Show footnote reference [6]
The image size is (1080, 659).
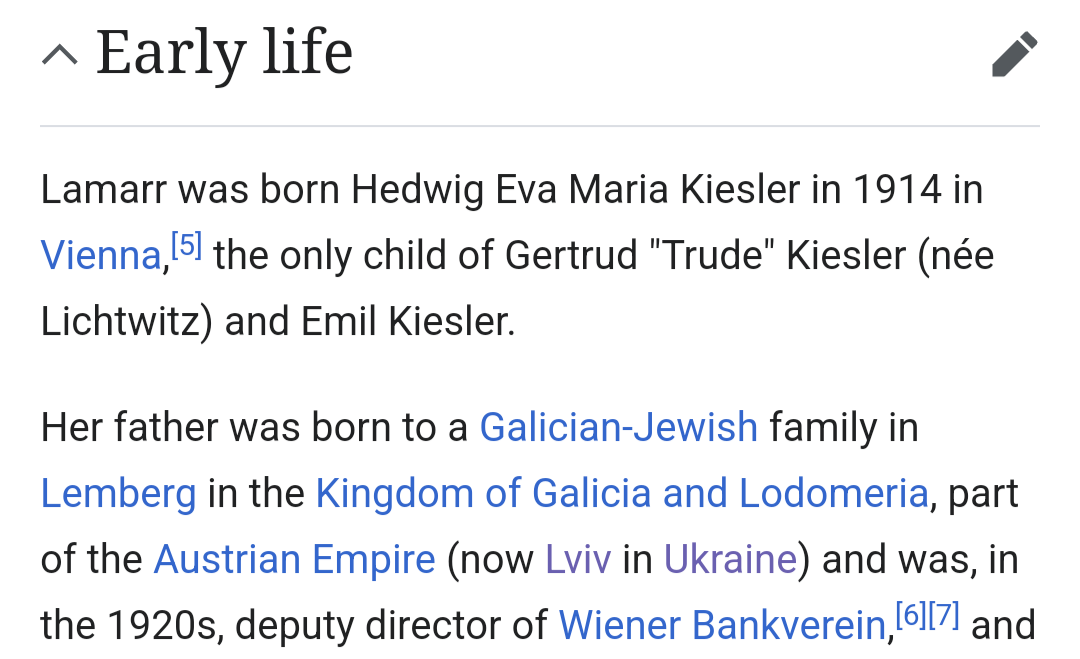point(910,616)
